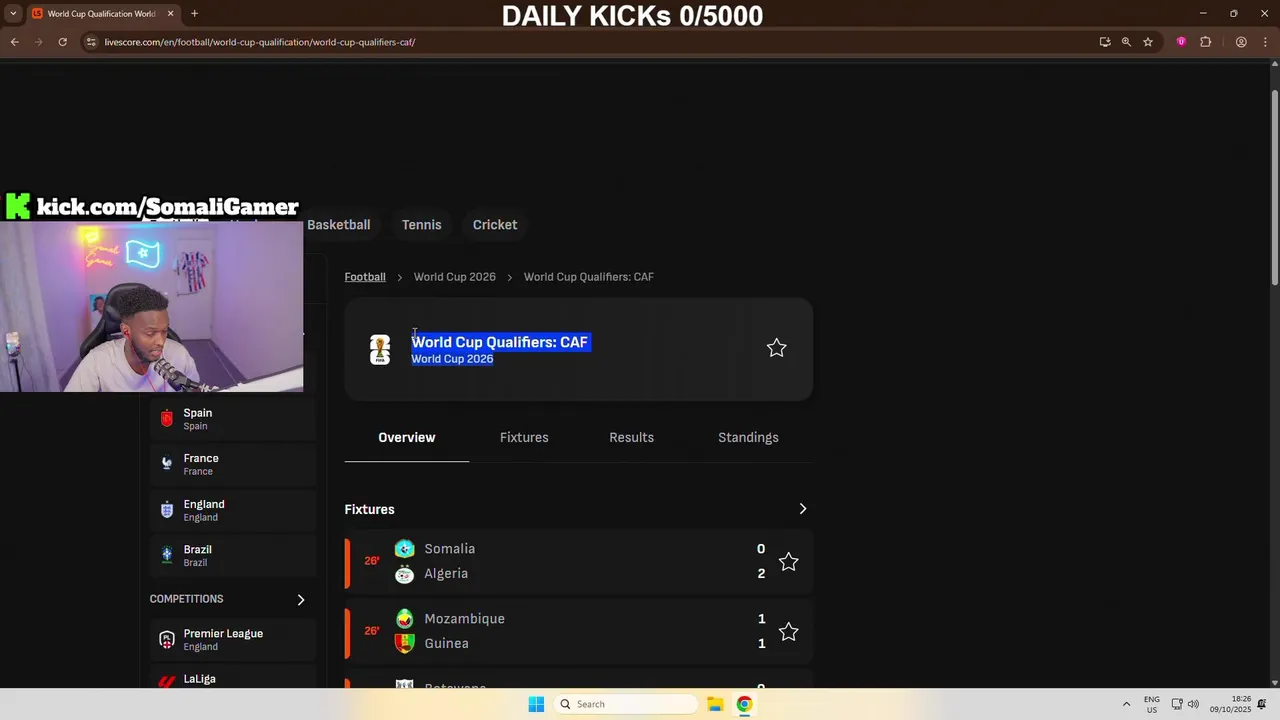Image resolution: width=1280 pixels, height=720 pixels.
Task: Expand the COMPETITIONS list arrow
Action: (300, 599)
